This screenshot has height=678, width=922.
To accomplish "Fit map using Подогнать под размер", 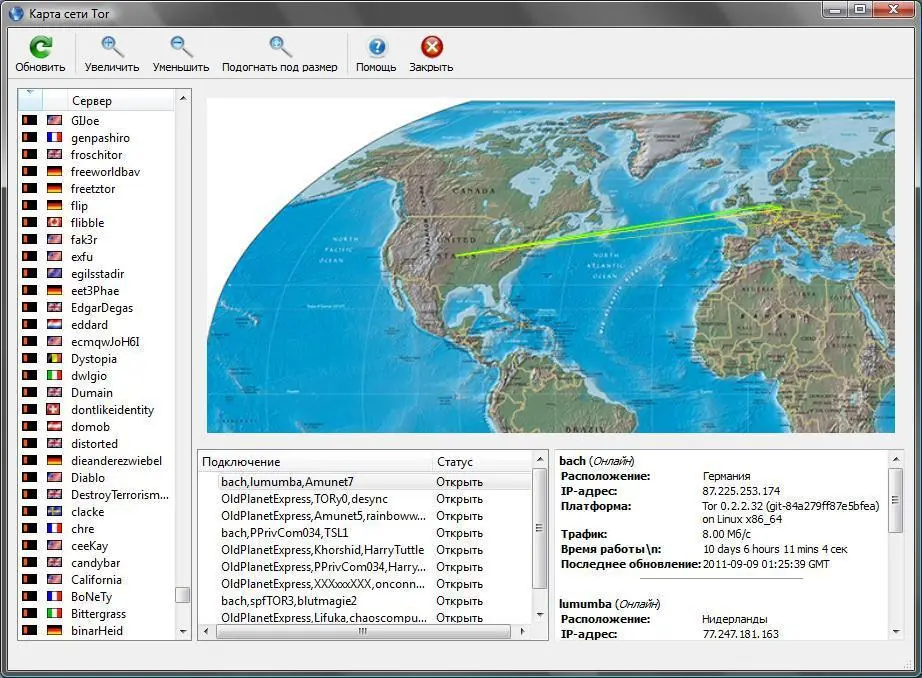I will click(x=279, y=47).
